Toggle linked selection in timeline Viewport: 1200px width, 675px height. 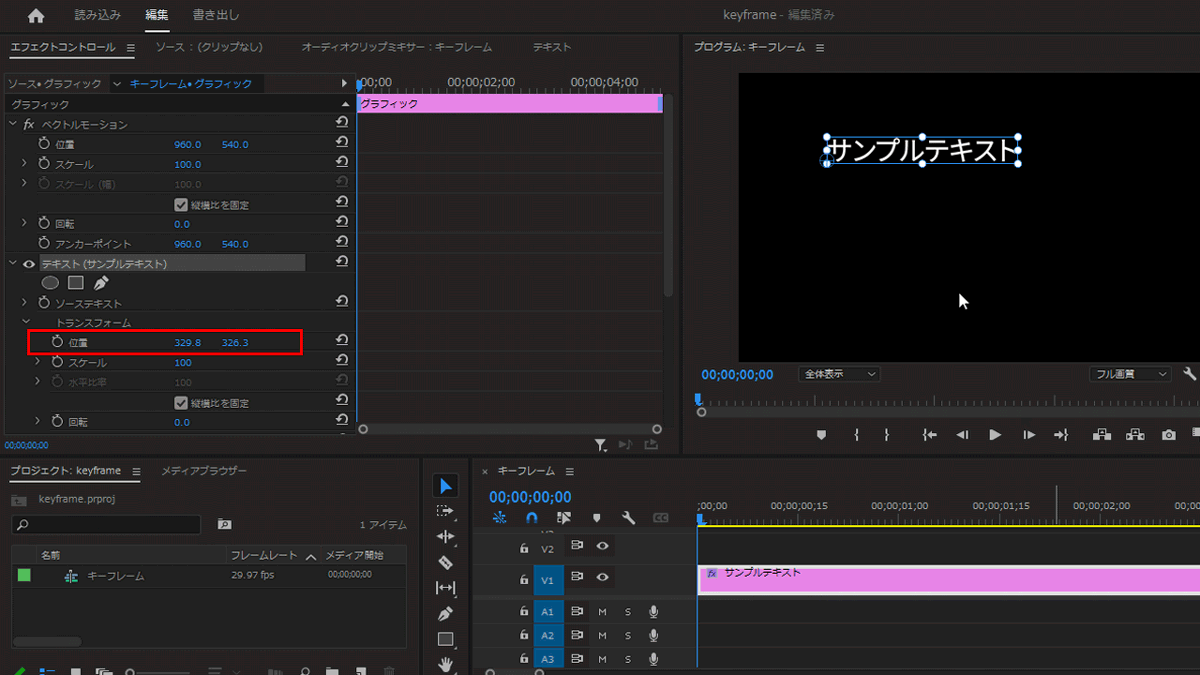[x=564, y=518]
